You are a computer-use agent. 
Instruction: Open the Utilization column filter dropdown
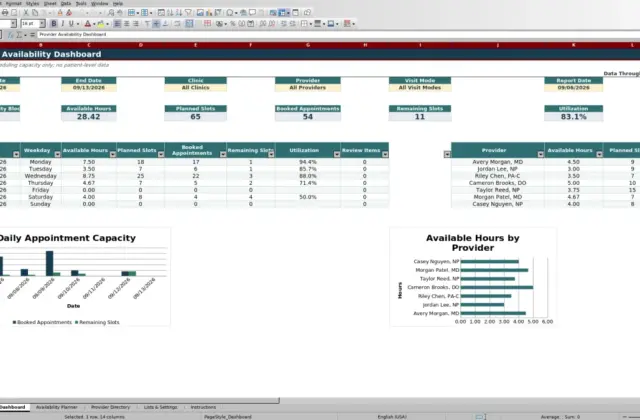337,154
